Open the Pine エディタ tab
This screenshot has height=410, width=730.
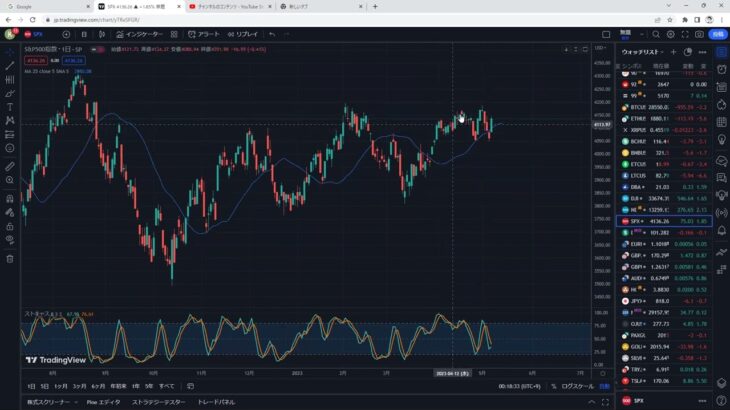point(103,402)
